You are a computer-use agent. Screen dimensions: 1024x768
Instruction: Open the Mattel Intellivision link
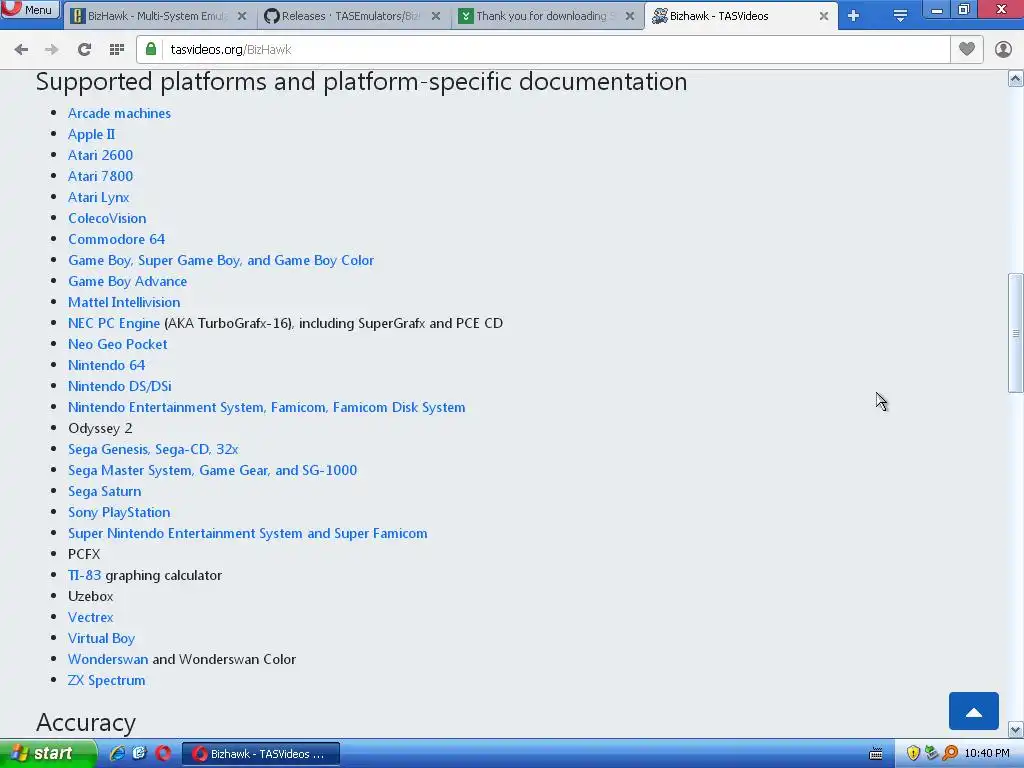tap(124, 302)
